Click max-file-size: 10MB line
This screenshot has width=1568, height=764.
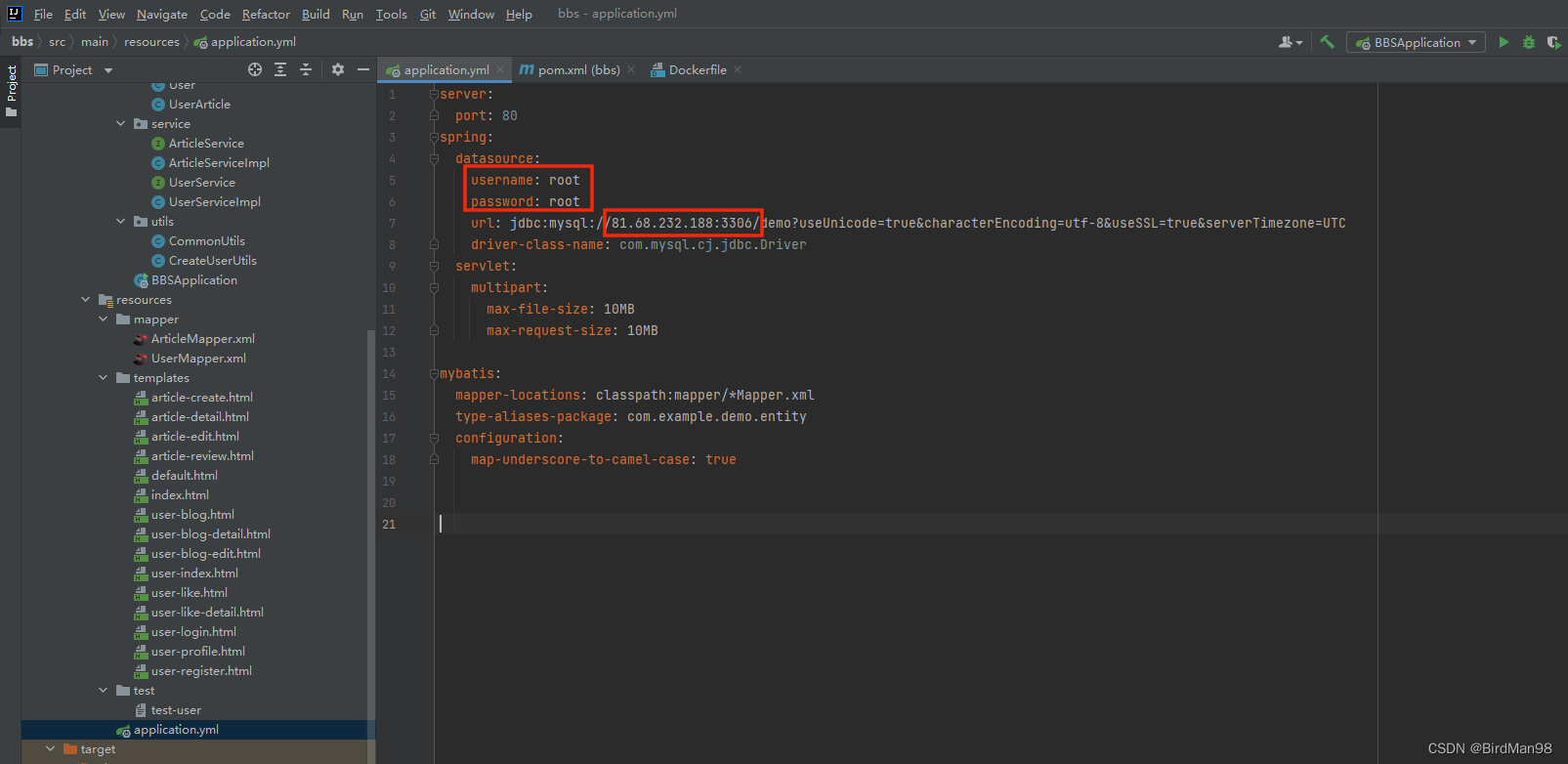coord(561,309)
